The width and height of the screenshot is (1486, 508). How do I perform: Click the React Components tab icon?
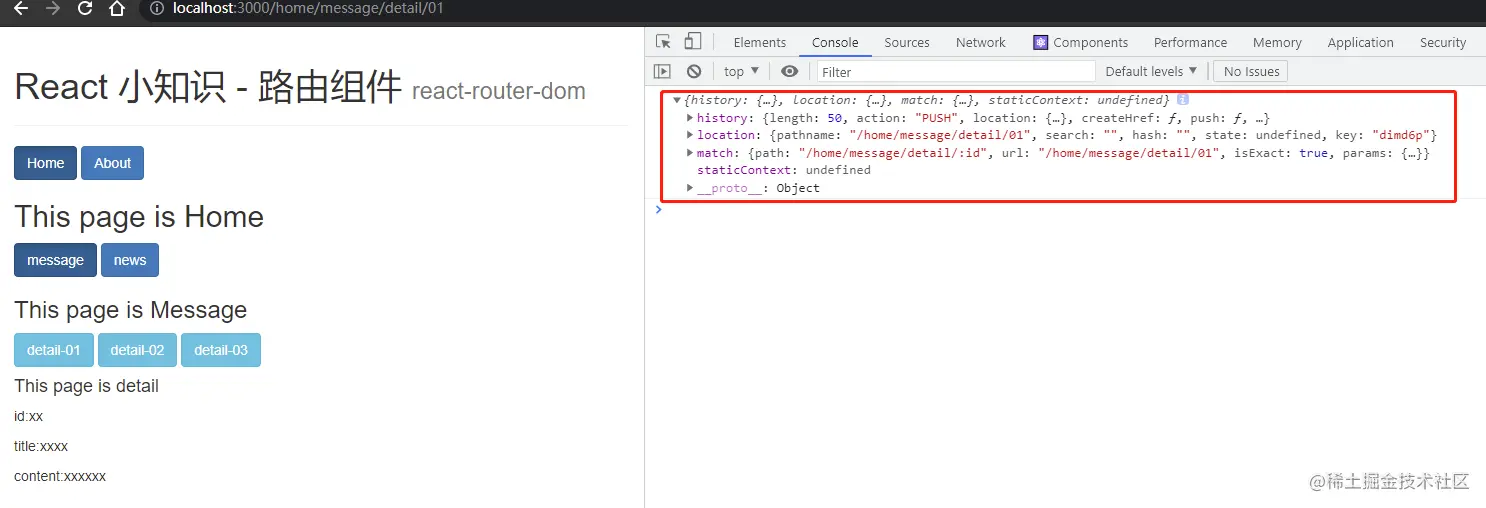1041,42
